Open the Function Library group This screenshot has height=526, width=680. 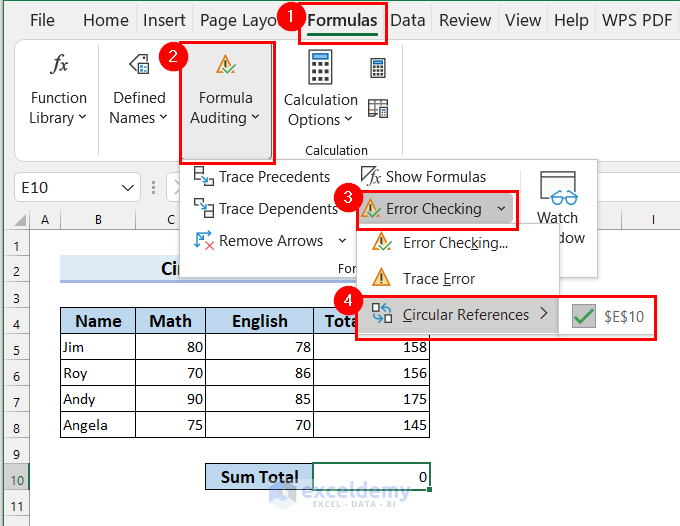coord(59,90)
